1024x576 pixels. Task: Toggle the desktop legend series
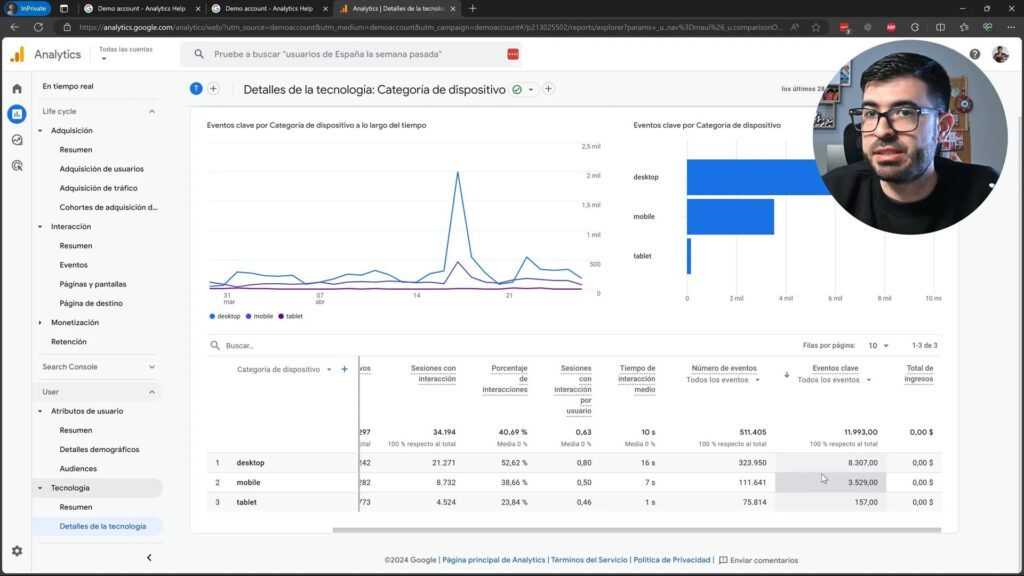coord(225,316)
